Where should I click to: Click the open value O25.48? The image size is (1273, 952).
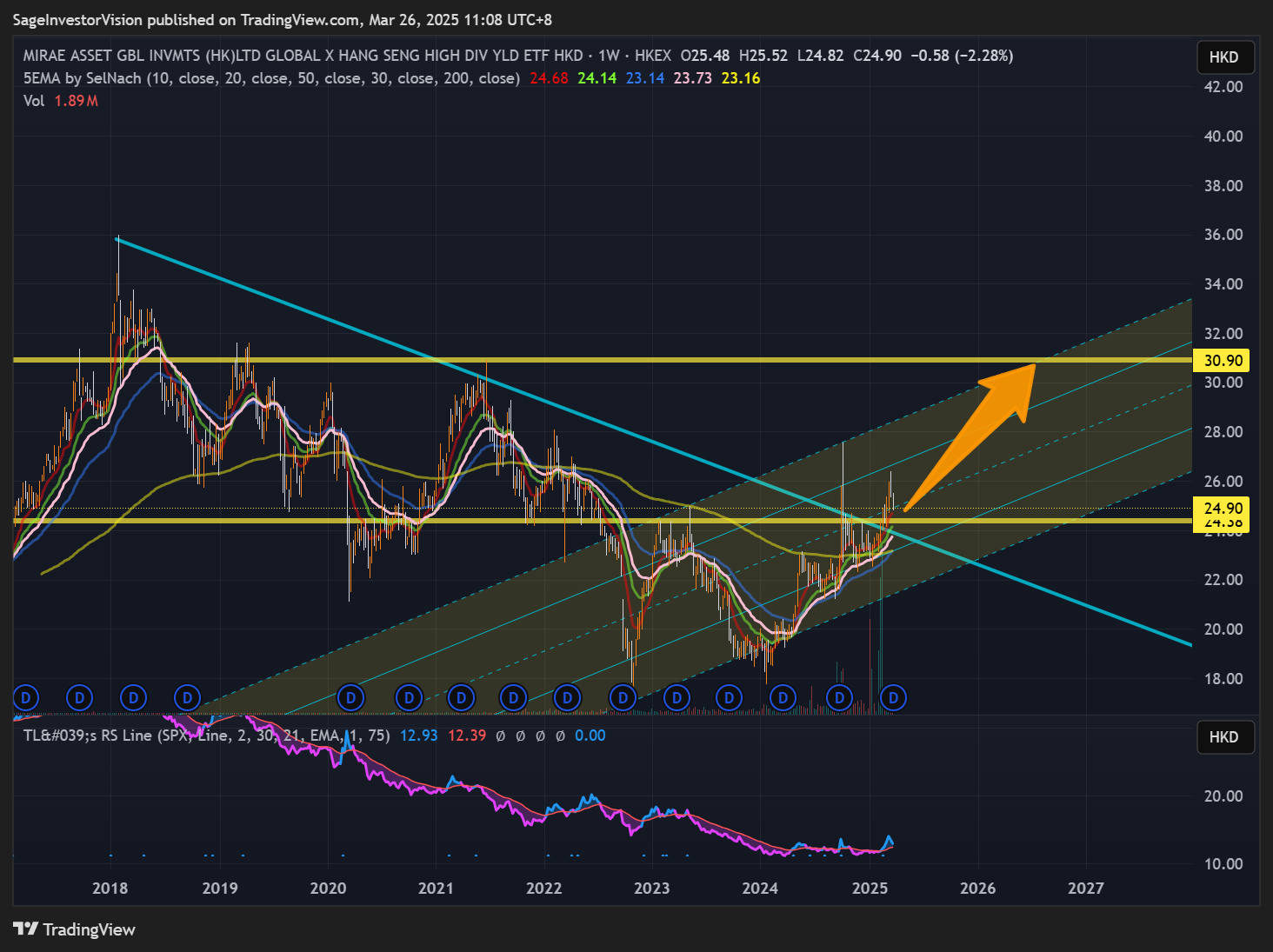click(705, 56)
